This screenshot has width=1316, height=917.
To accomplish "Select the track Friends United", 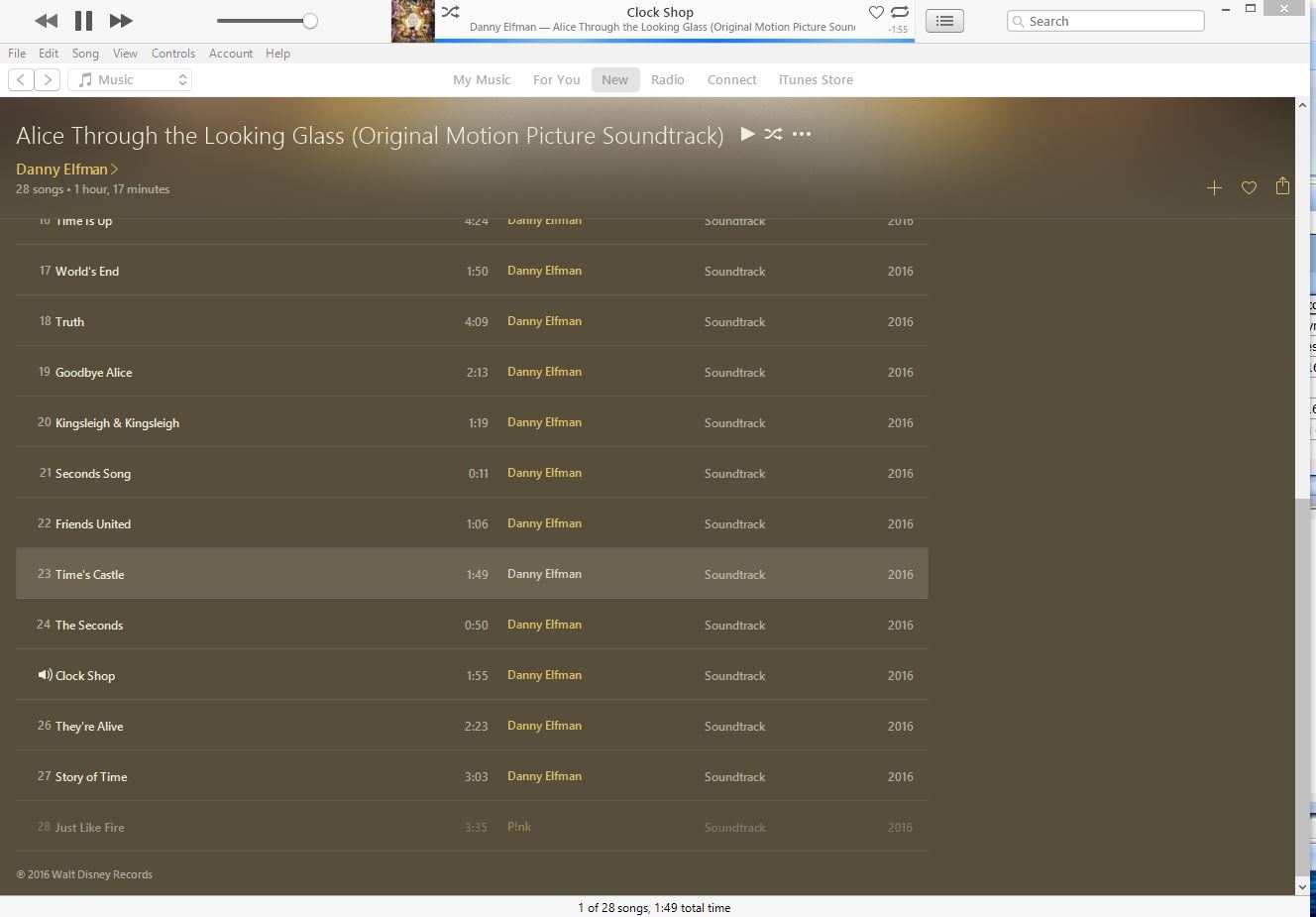I will coord(472,523).
